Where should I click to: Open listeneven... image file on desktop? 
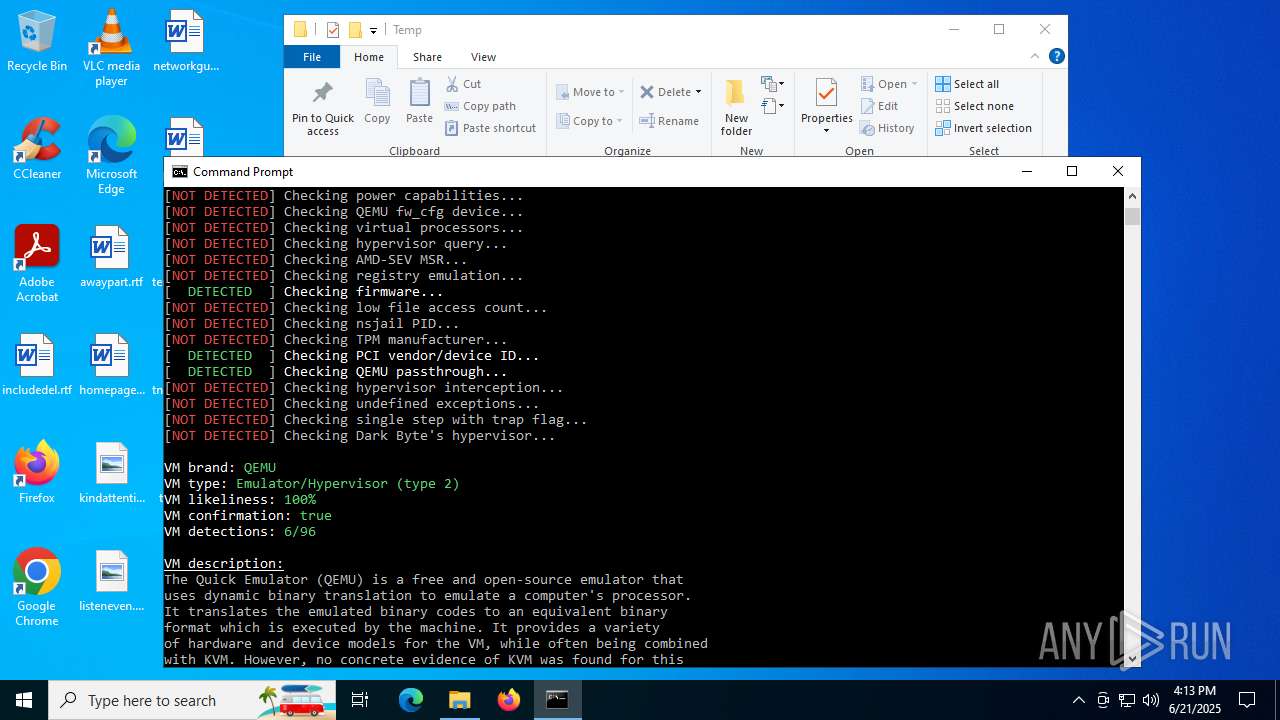[x=111, y=582]
